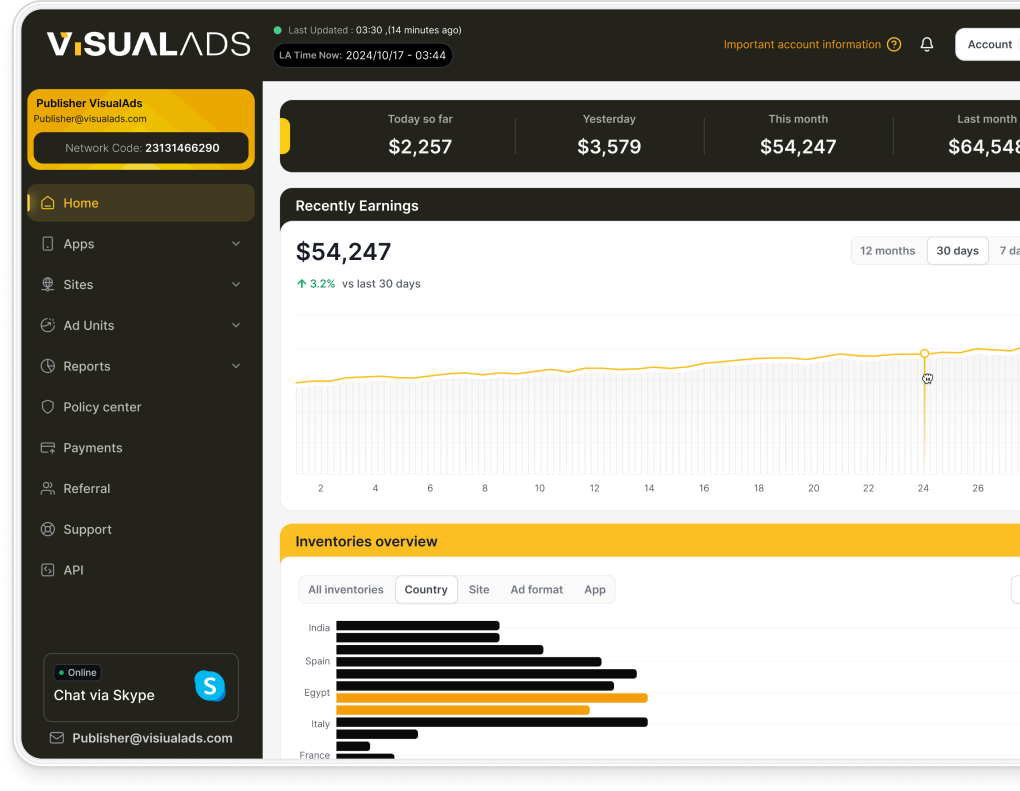The width and height of the screenshot is (1020, 791).
Task: Click the VisualAds logo
Action: click(148, 44)
